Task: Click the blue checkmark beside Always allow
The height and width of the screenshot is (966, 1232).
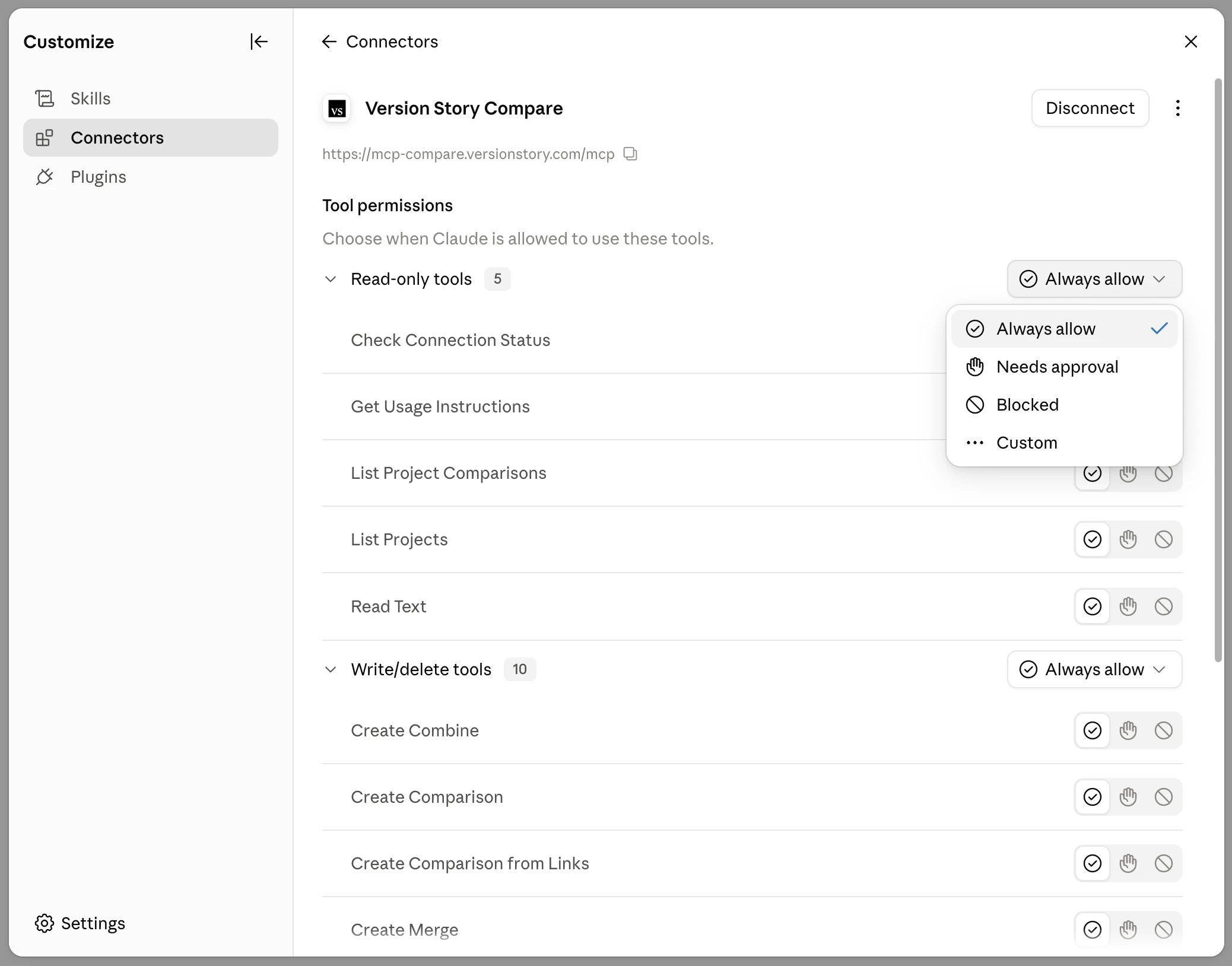Action: tap(1159, 328)
